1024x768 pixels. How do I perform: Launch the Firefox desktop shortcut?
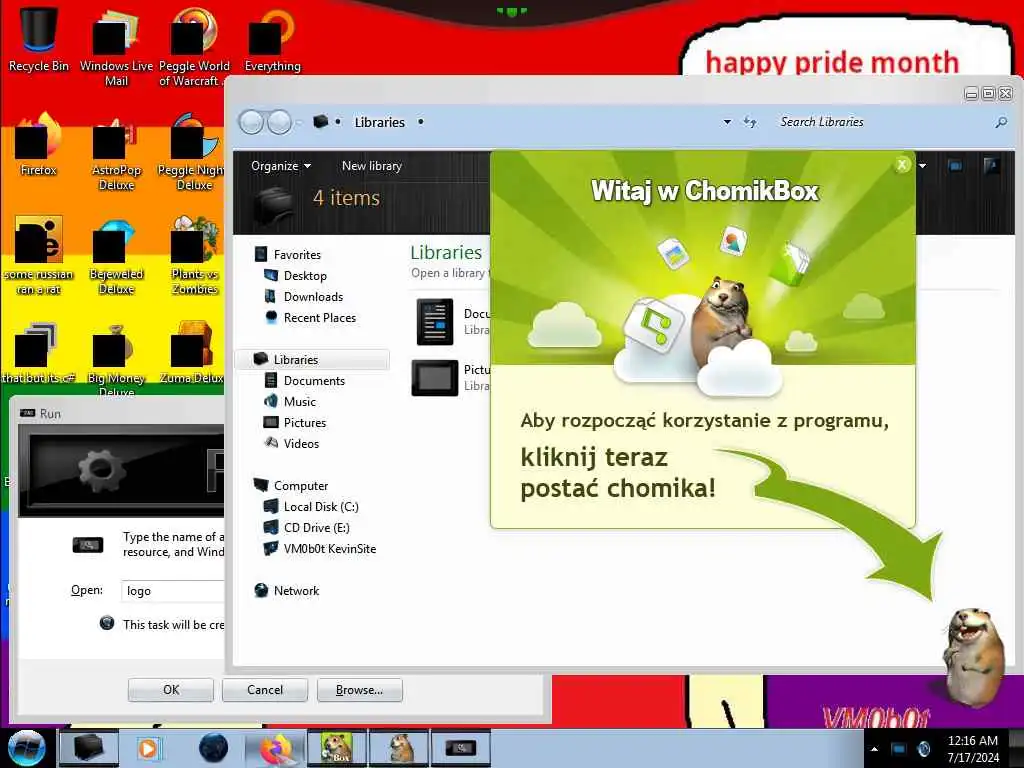(x=38, y=145)
